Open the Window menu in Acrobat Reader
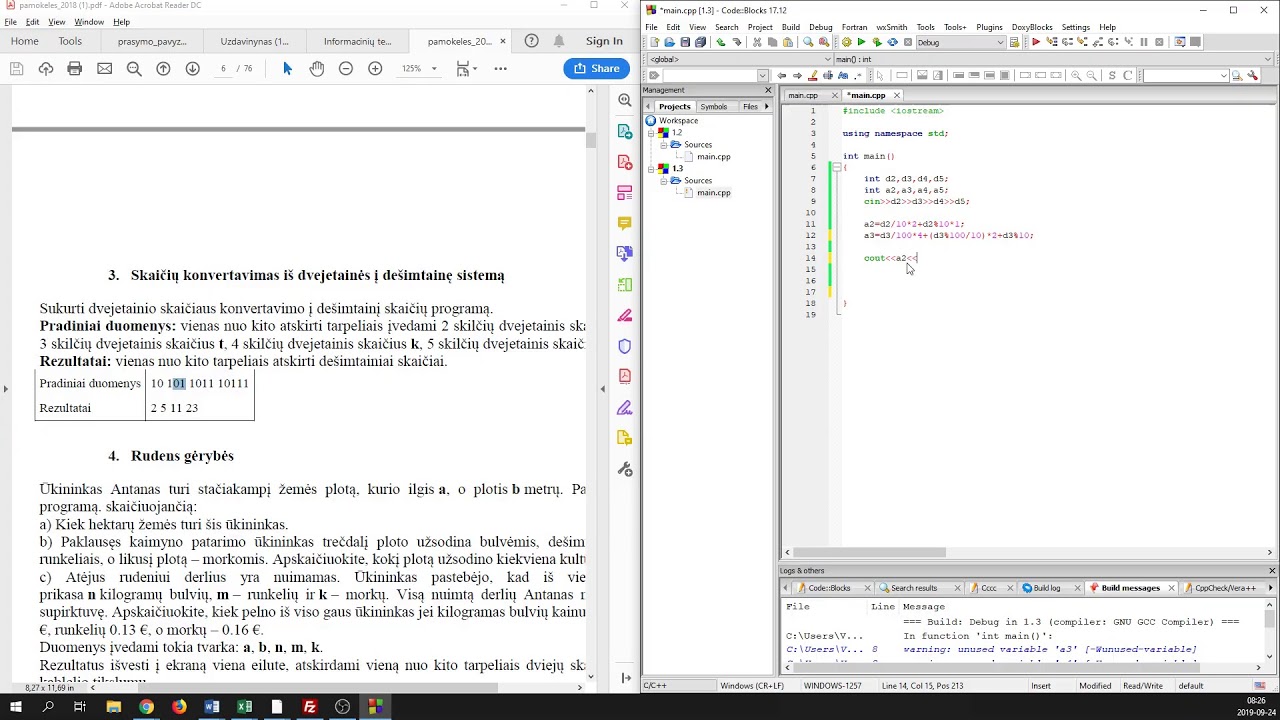 [x=89, y=22]
